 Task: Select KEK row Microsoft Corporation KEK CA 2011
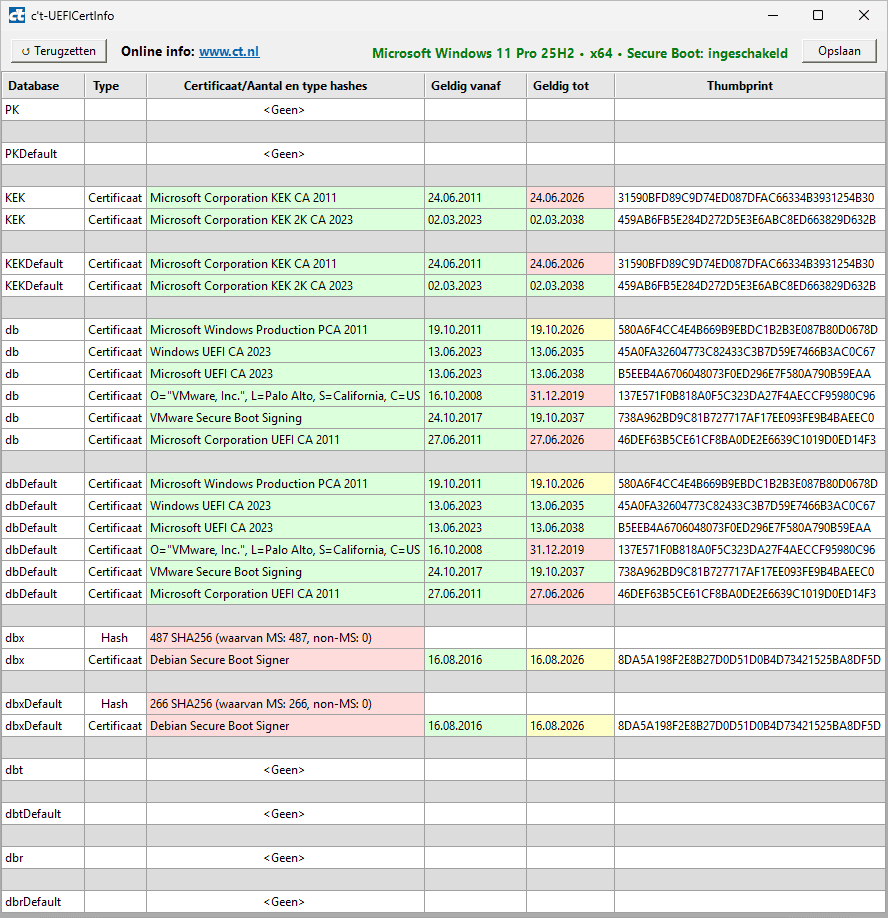(443, 198)
